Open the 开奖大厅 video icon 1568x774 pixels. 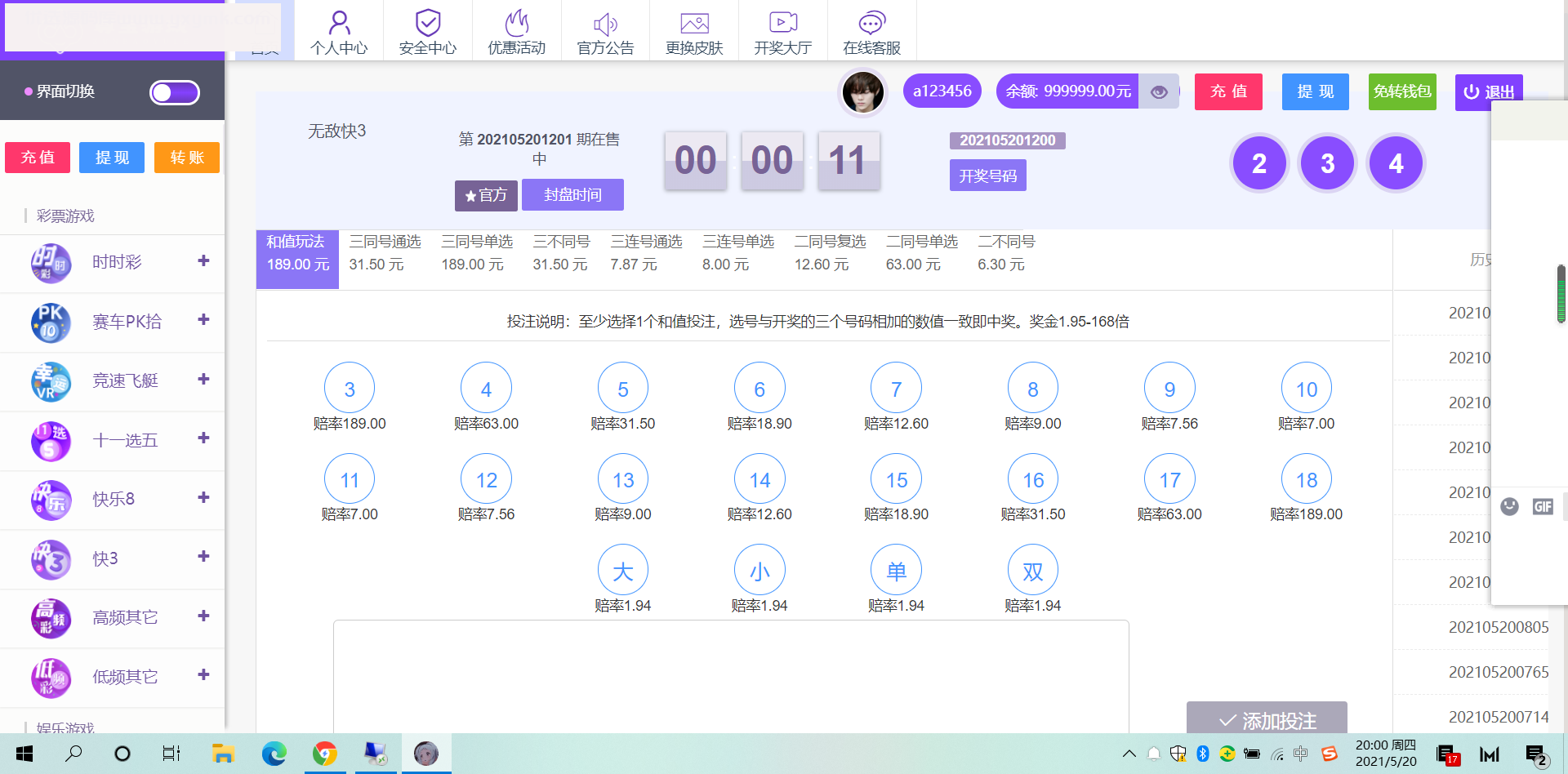(x=782, y=23)
